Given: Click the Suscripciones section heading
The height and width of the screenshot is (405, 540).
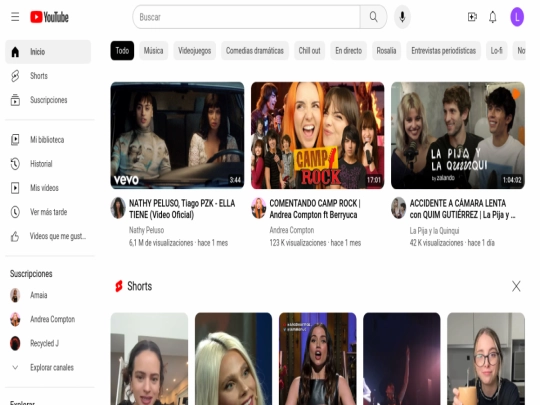Looking at the screenshot, I should pyautogui.click(x=31, y=274).
